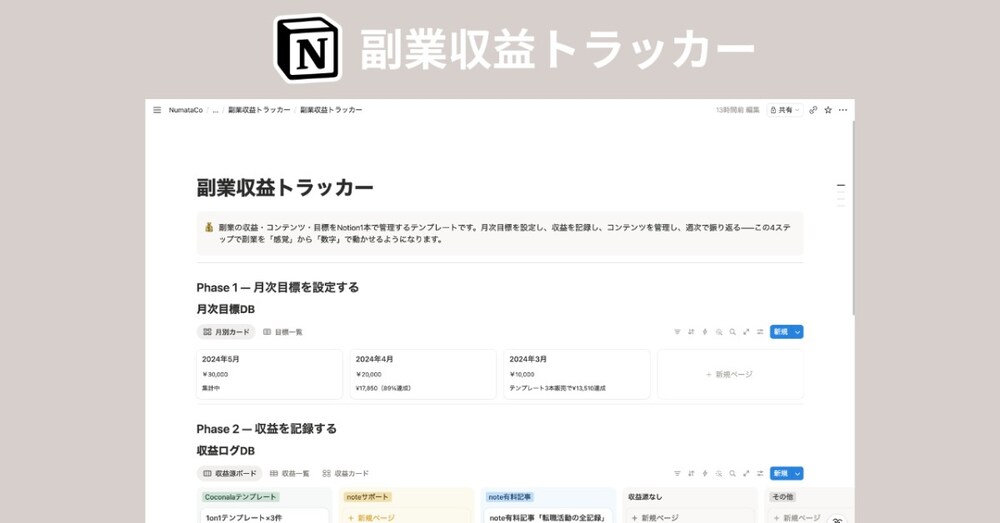The width and height of the screenshot is (1000, 523).
Task: Add a 新規ページ under the その他 column
Action: pyautogui.click(x=797, y=518)
